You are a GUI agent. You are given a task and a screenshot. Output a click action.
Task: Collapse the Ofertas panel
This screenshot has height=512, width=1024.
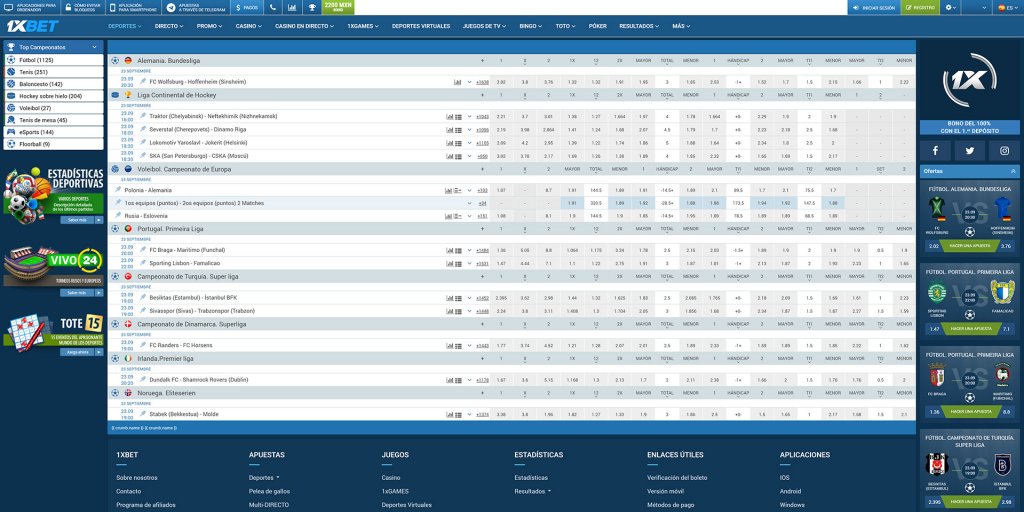pyautogui.click(x=1014, y=170)
